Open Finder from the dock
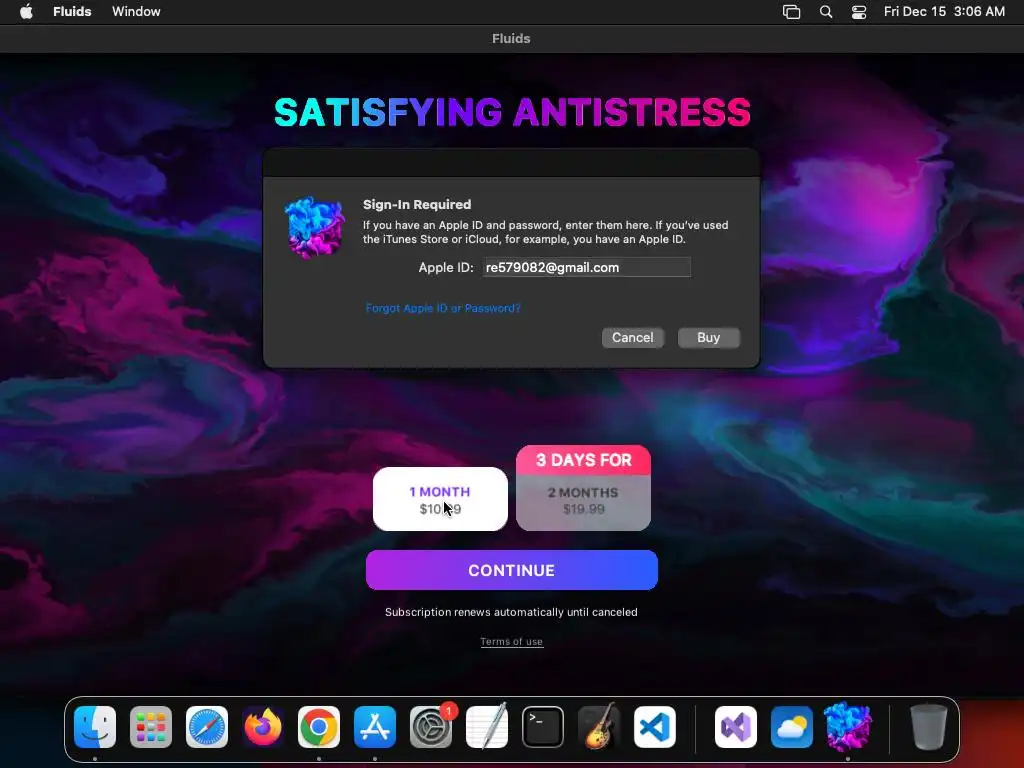Viewport: 1024px width, 768px height. tap(95, 726)
